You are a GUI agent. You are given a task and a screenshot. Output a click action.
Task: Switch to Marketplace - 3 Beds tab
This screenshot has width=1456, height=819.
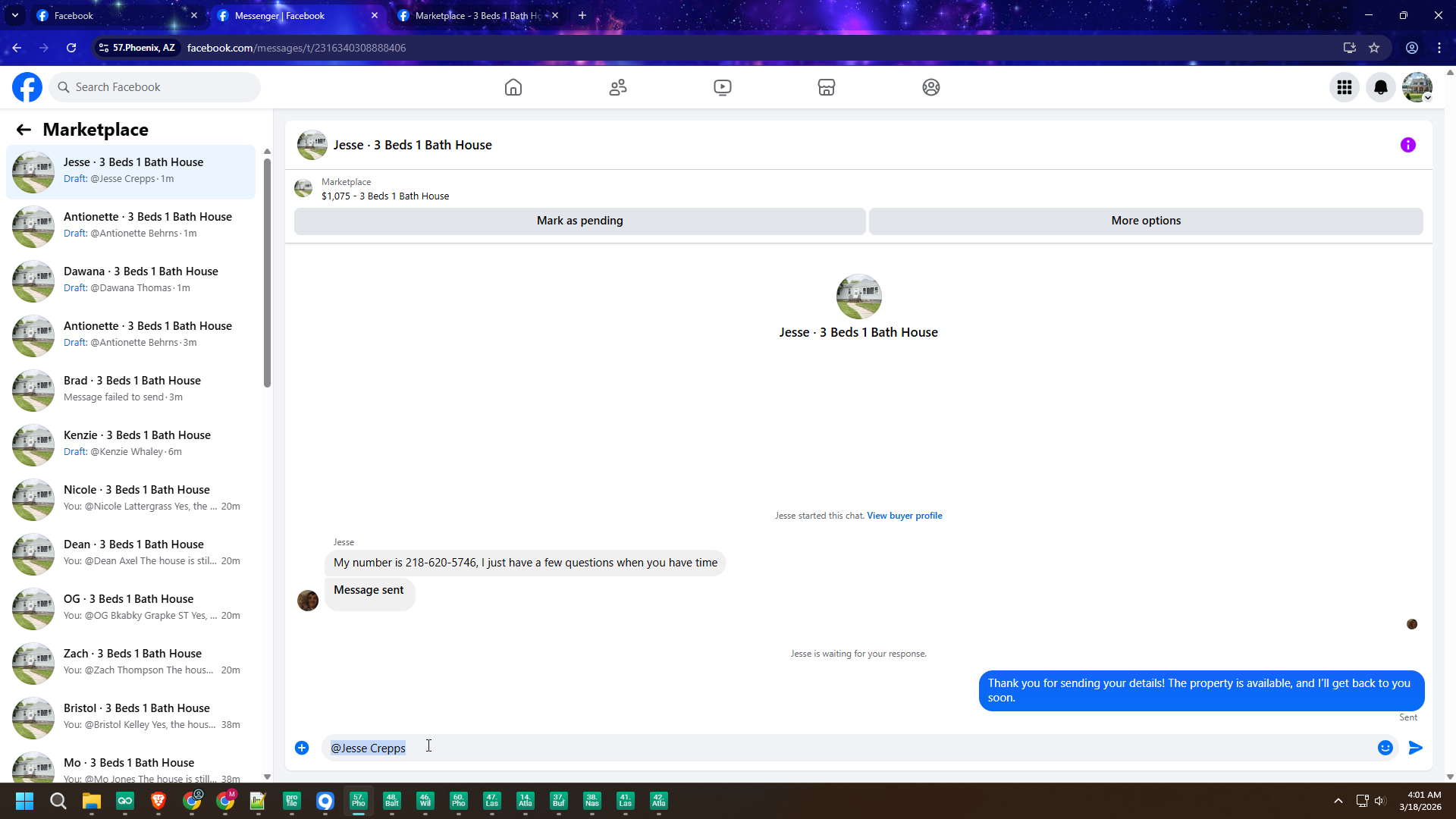pyautogui.click(x=478, y=15)
